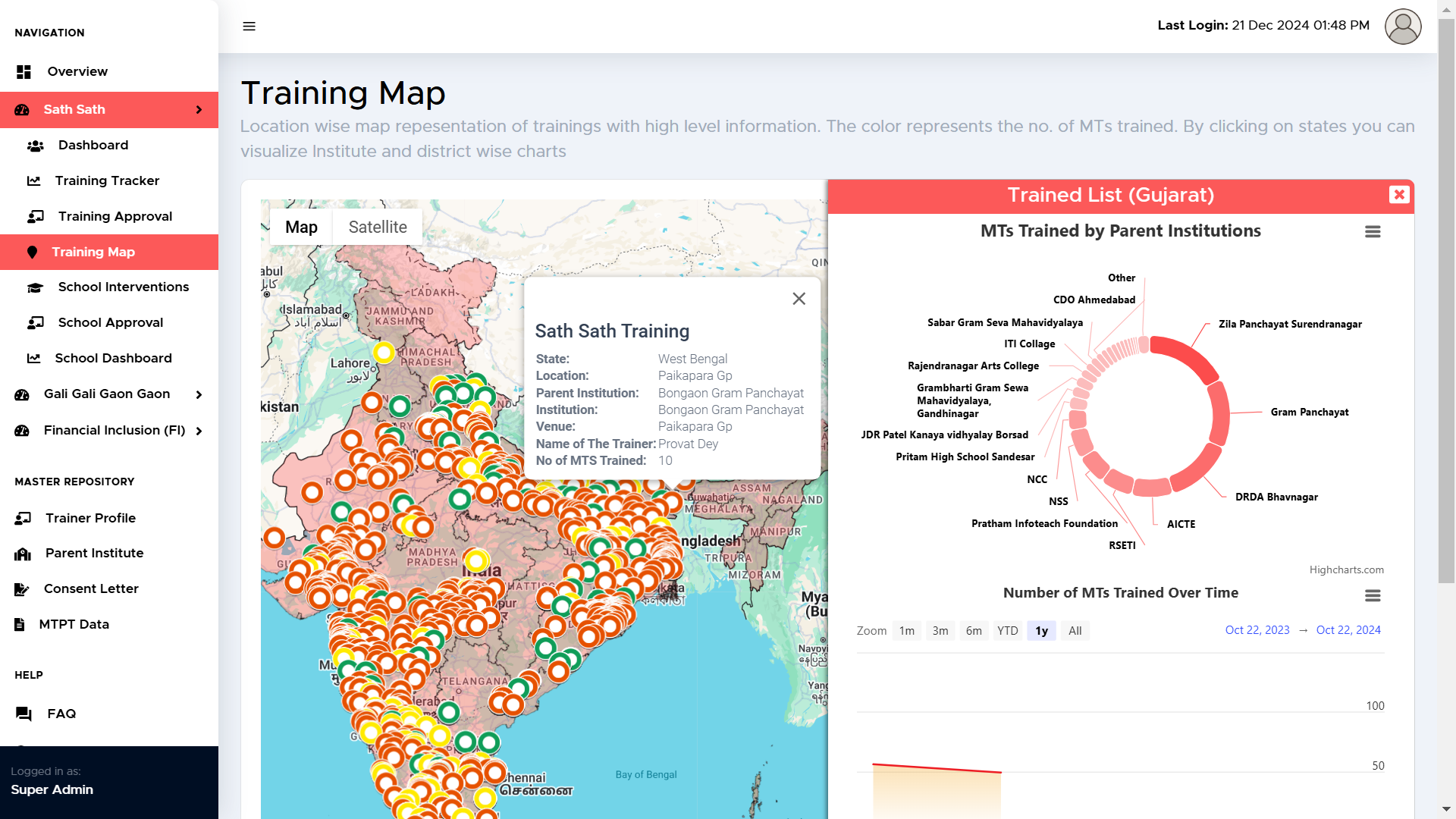The width and height of the screenshot is (1456, 819).
Task: Expand the Sath Sath menu chevron
Action: click(x=199, y=110)
